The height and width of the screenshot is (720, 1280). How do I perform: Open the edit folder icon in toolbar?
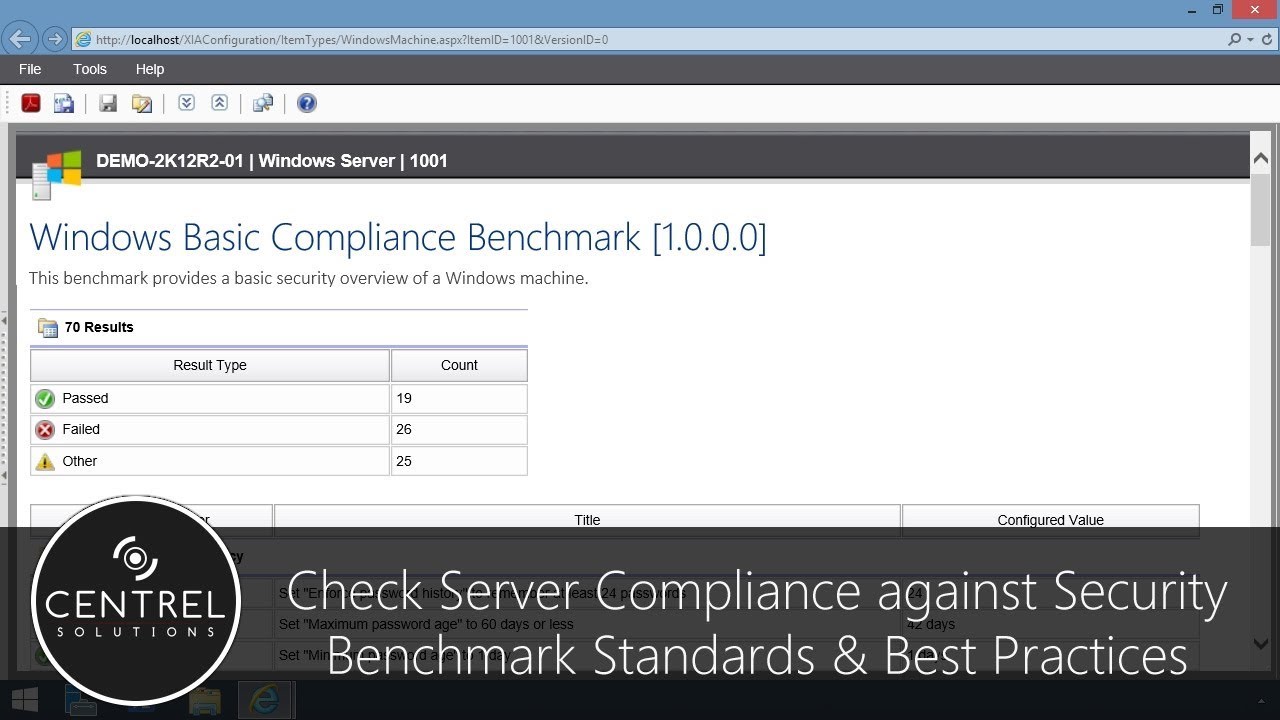click(142, 103)
